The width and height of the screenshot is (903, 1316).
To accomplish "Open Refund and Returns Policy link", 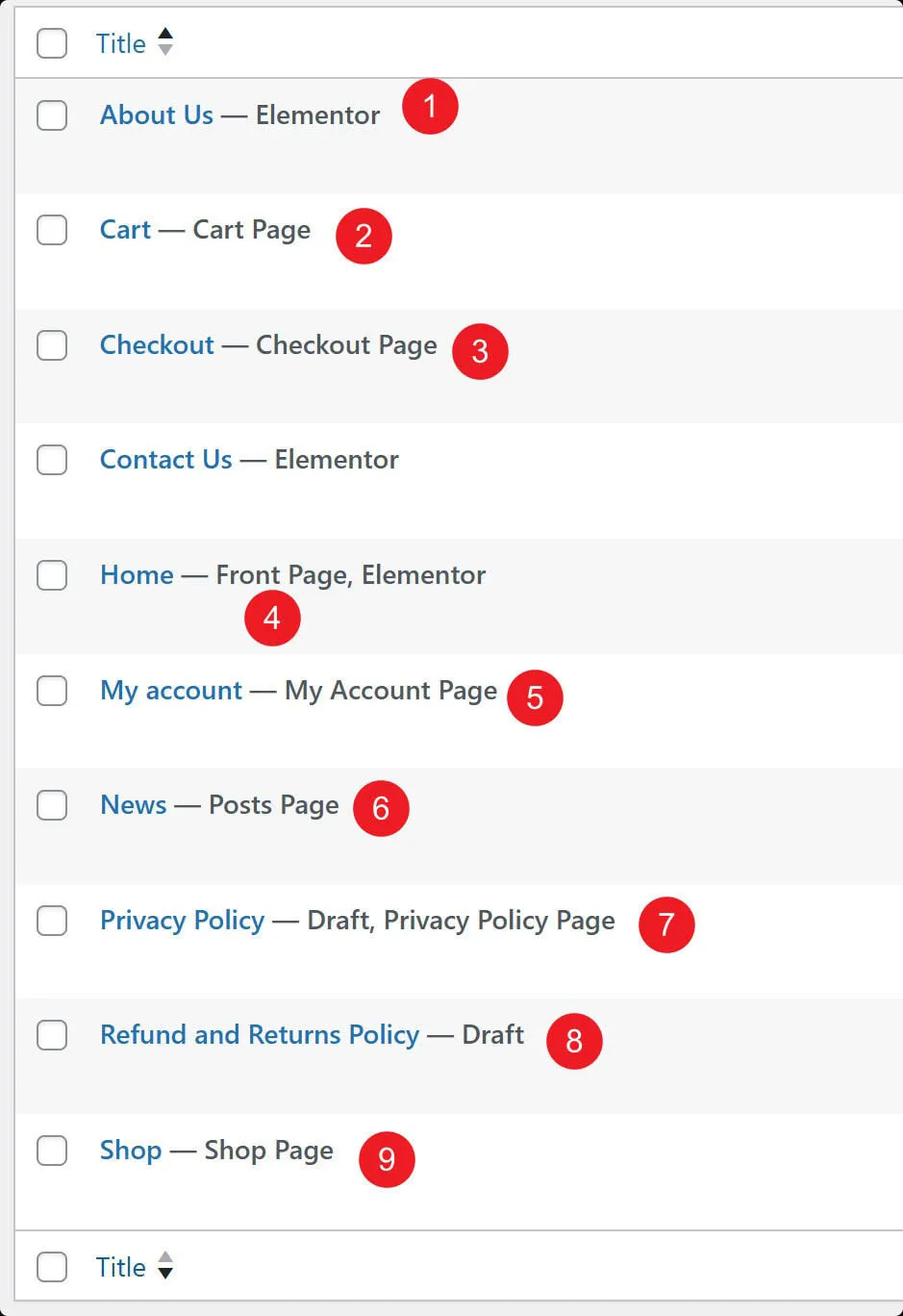I will 260,1035.
